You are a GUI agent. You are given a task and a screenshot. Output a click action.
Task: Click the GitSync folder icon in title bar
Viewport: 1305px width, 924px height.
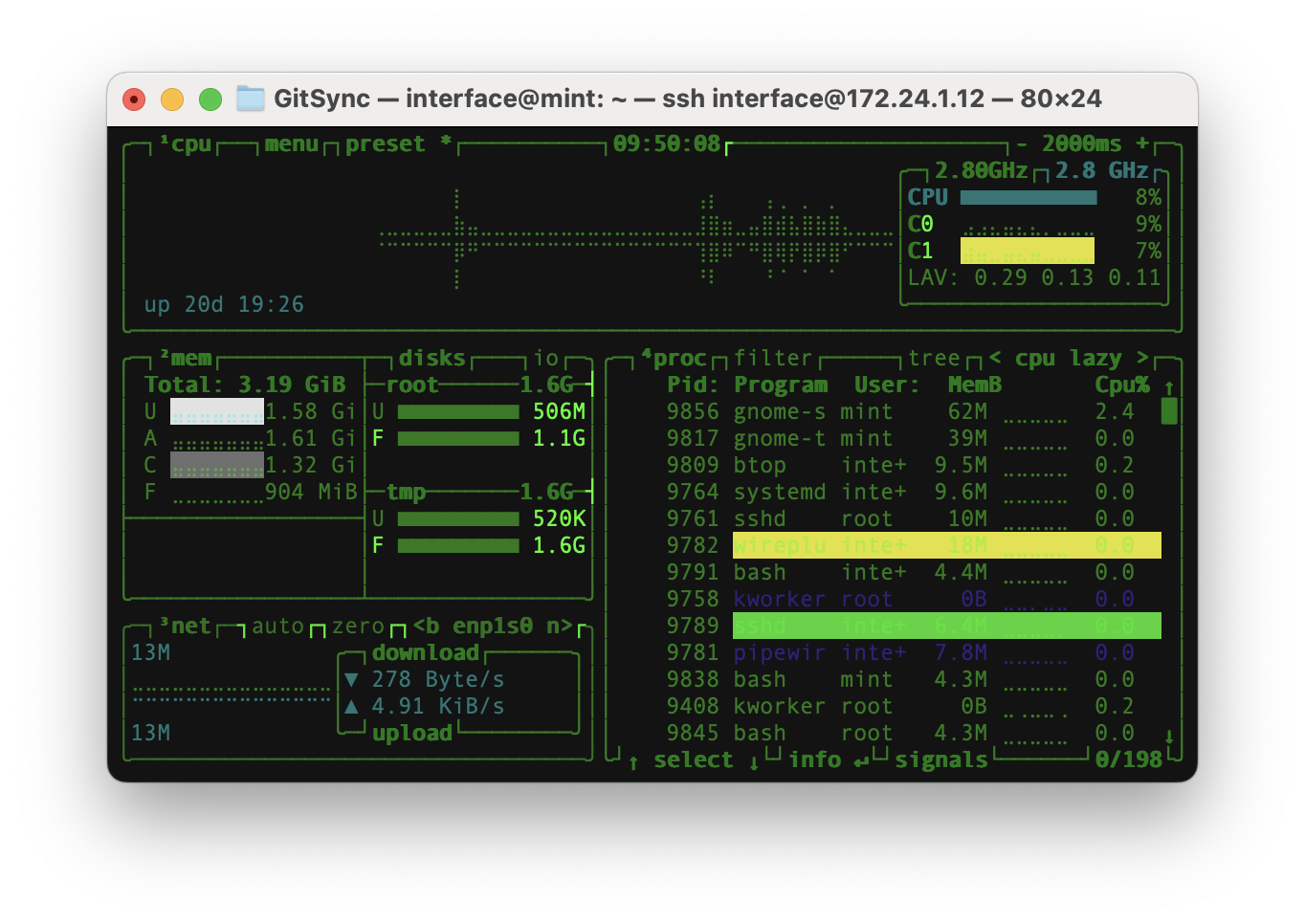coord(251,99)
